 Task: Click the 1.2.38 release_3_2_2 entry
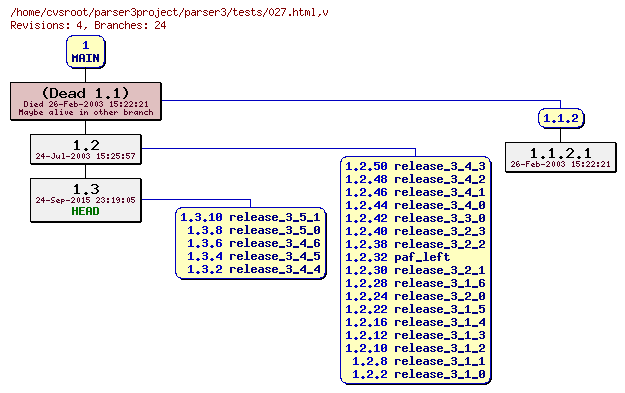[415, 244]
